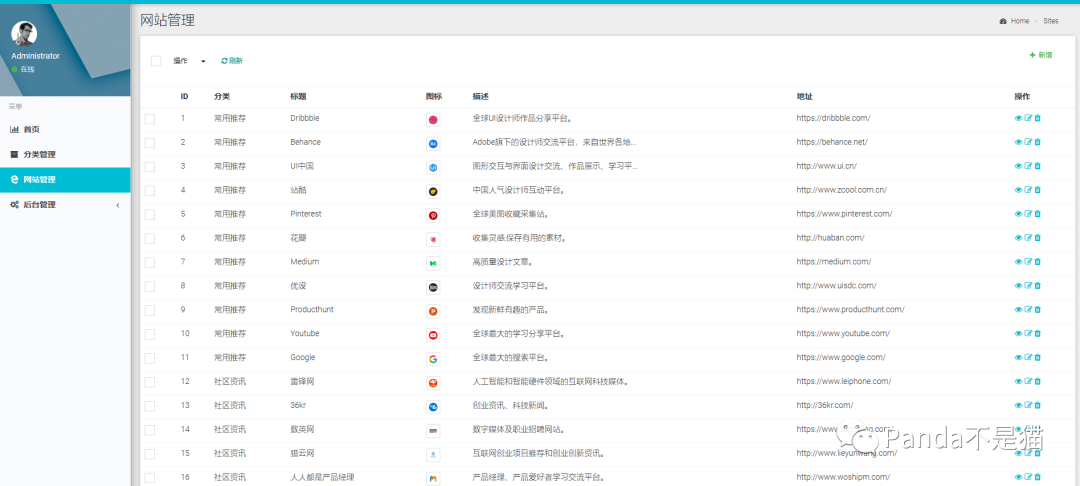Delete the Dribbble row
Image resolution: width=1080 pixels, height=486 pixels.
pos(1037,118)
